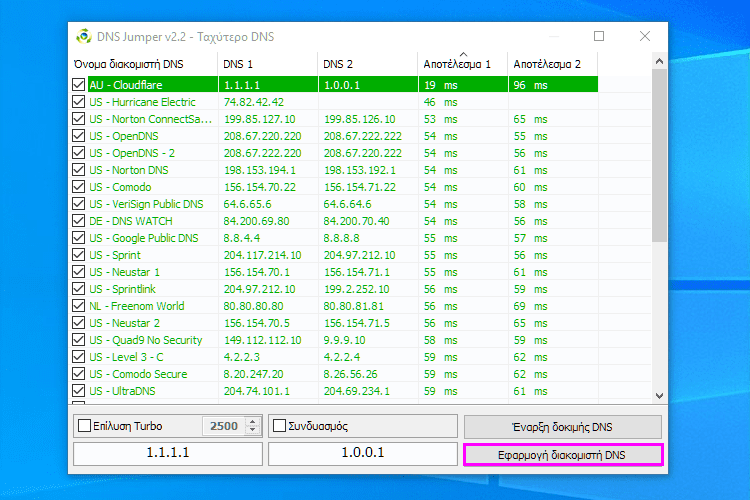Click Εφαρμογή διακομιστή DNS button
This screenshot has width=750, height=500.
(562, 455)
